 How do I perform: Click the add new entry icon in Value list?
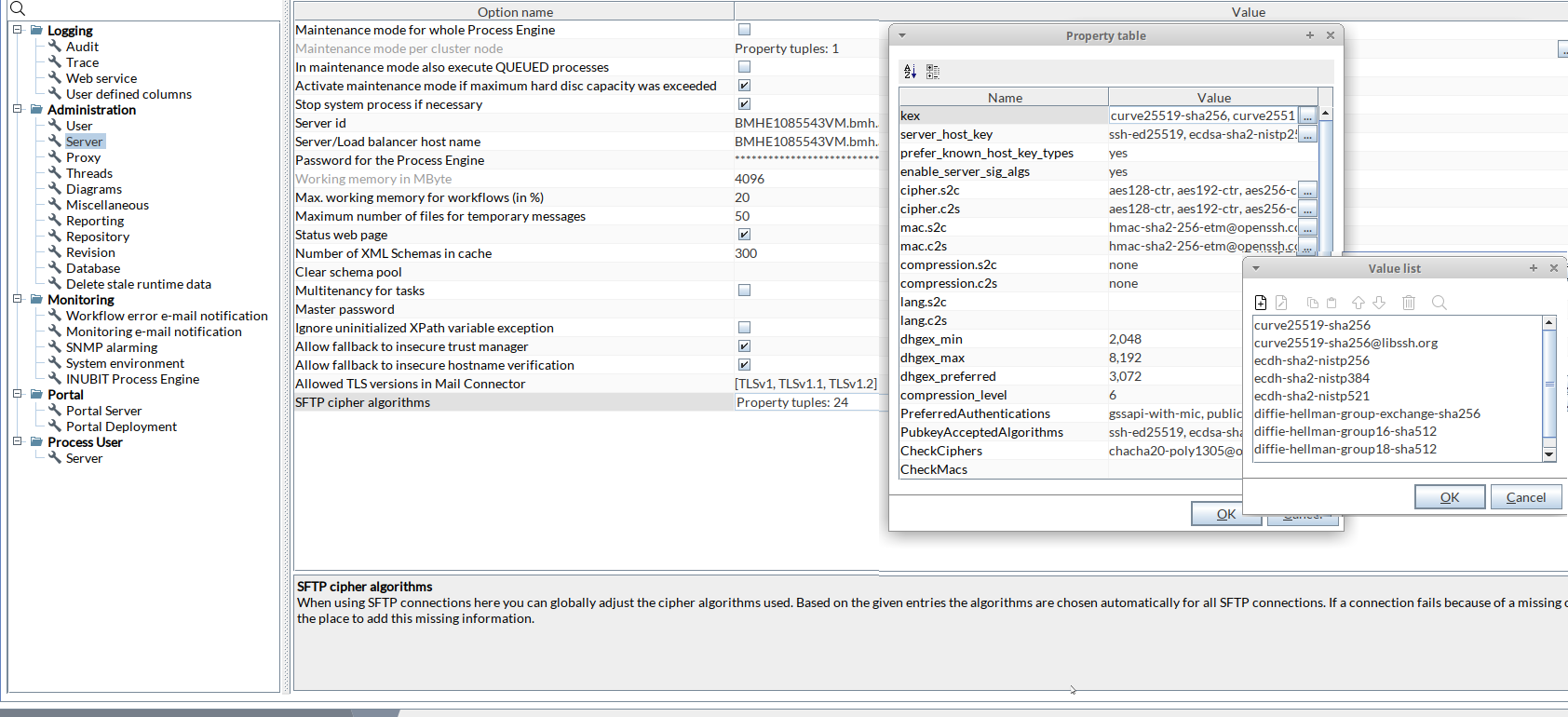coord(1261,303)
